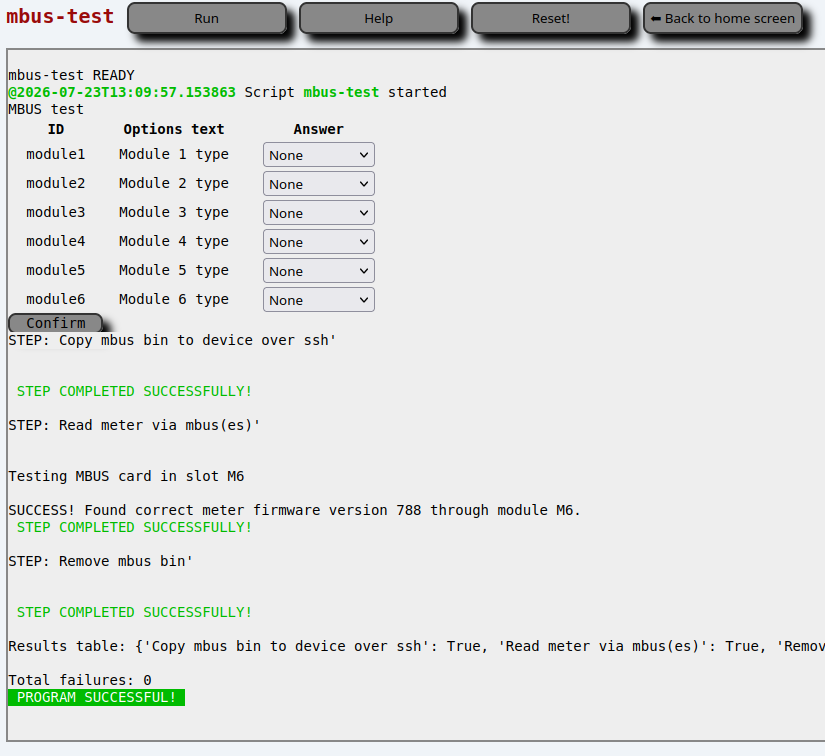Viewport: 825px width, 756px height.
Task: Click the 'MBUS test' heading line
Action: tap(46, 109)
